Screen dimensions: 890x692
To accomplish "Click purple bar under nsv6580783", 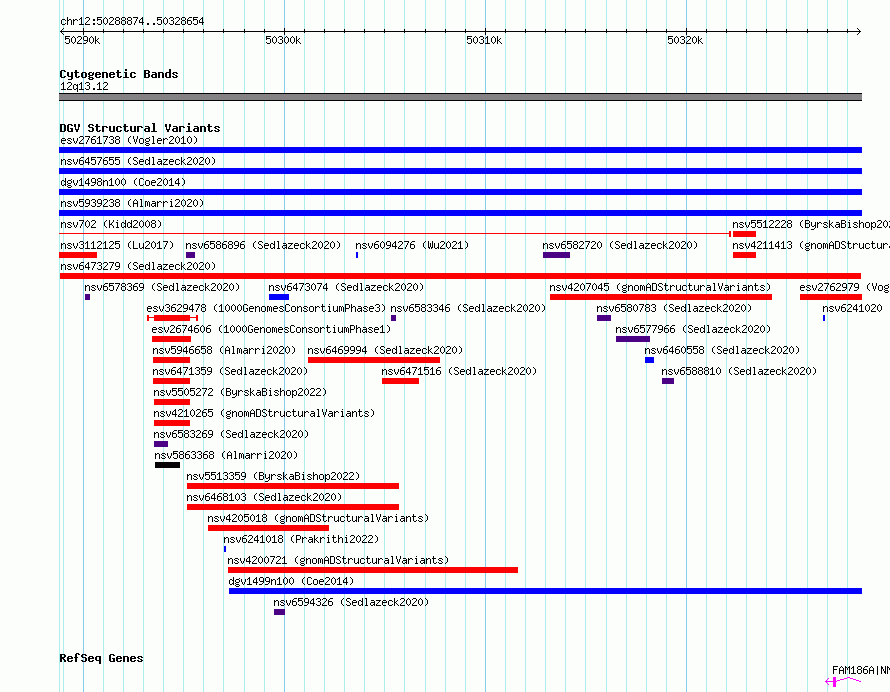I will pyautogui.click(x=604, y=318).
